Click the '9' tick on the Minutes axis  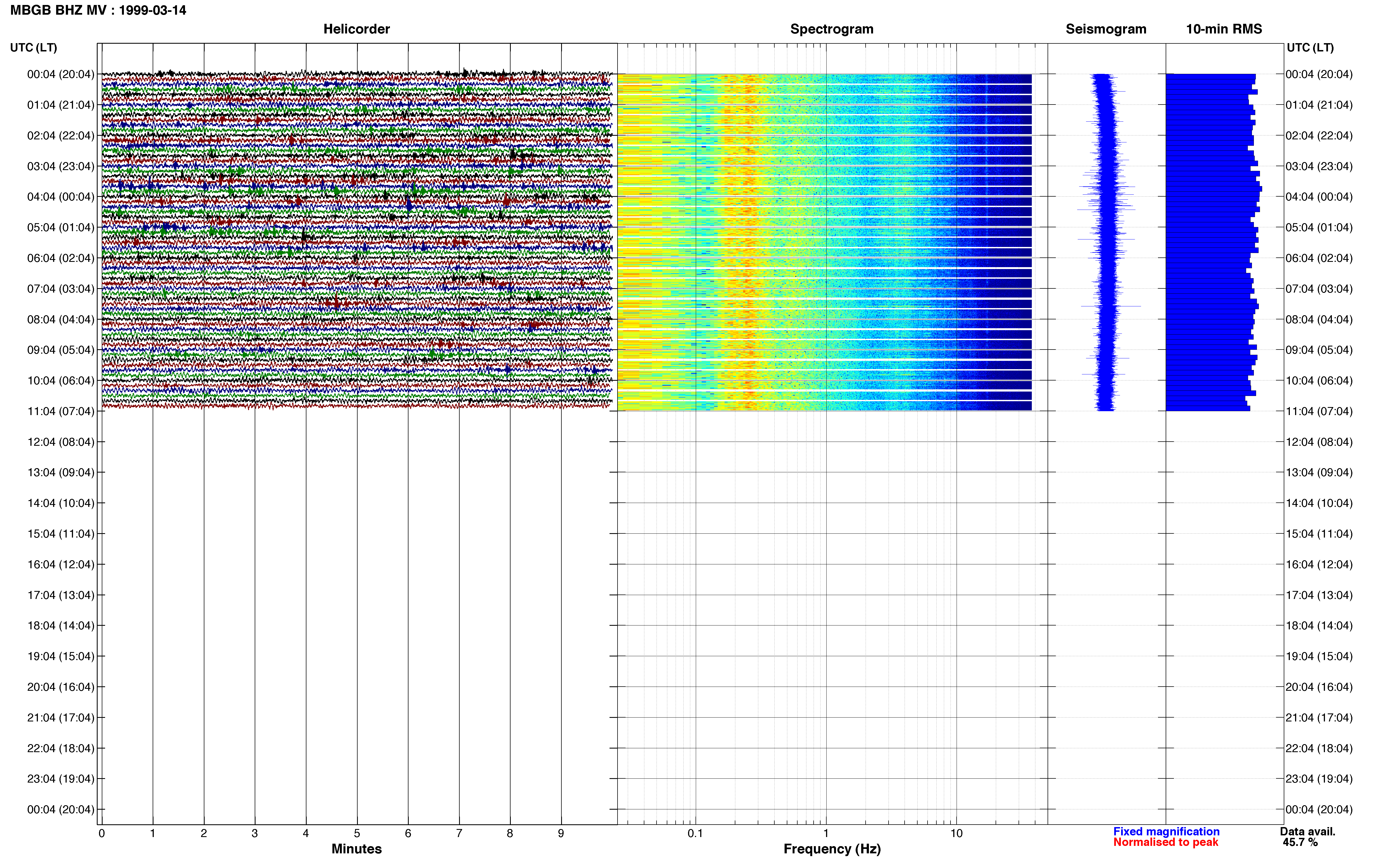click(561, 833)
